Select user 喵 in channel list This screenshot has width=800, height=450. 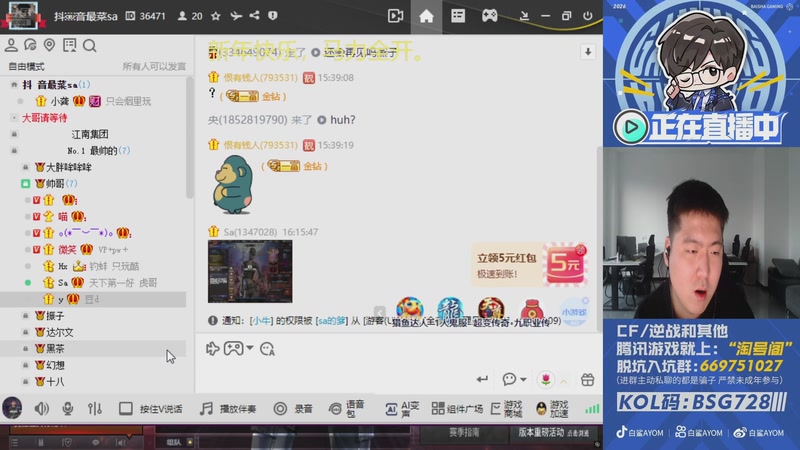tap(62, 216)
